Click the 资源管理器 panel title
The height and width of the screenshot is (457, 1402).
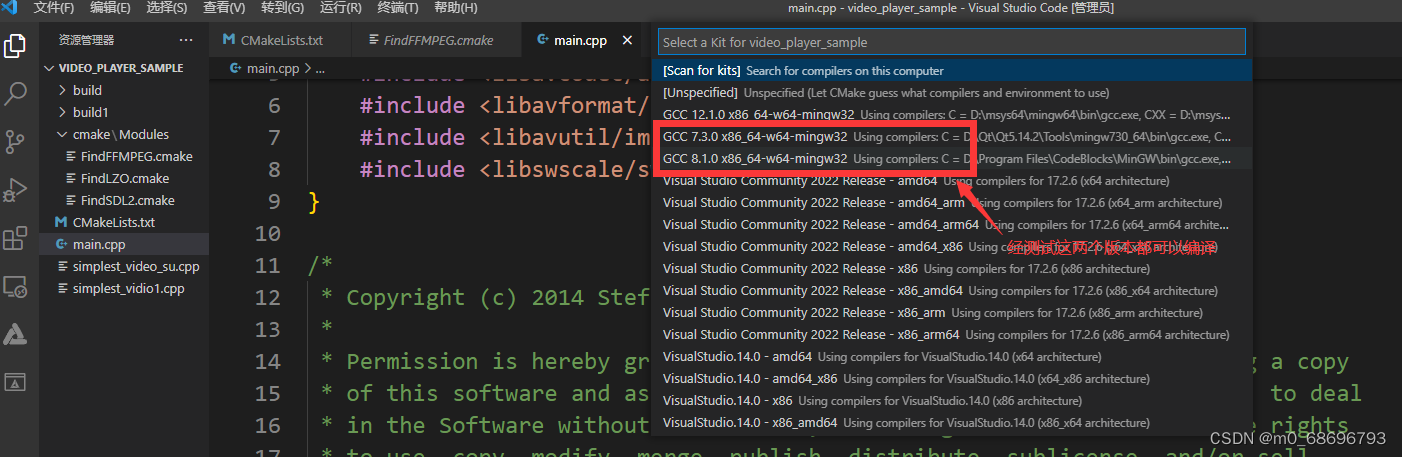(87, 40)
